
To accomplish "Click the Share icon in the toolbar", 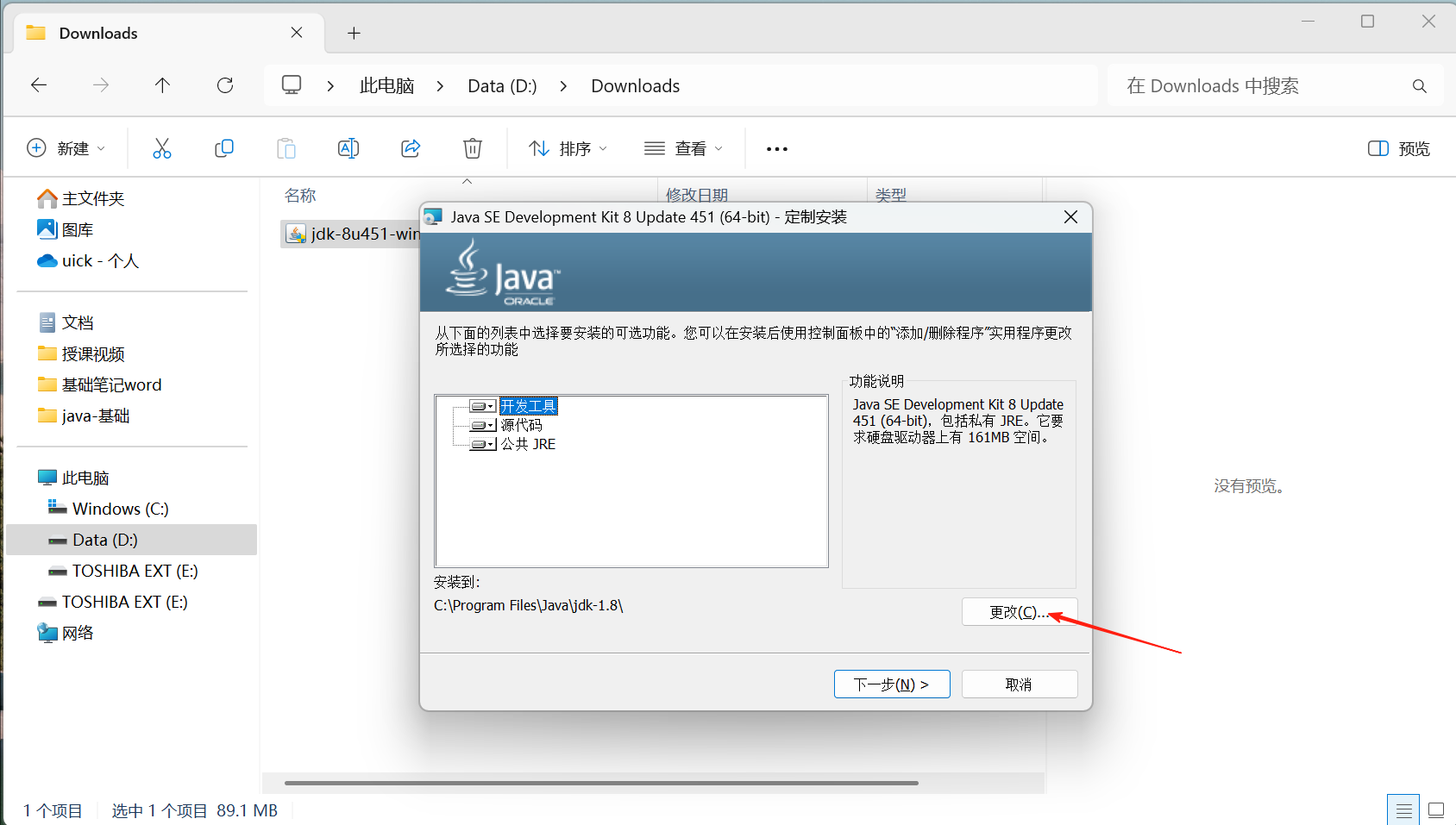I will (411, 147).
